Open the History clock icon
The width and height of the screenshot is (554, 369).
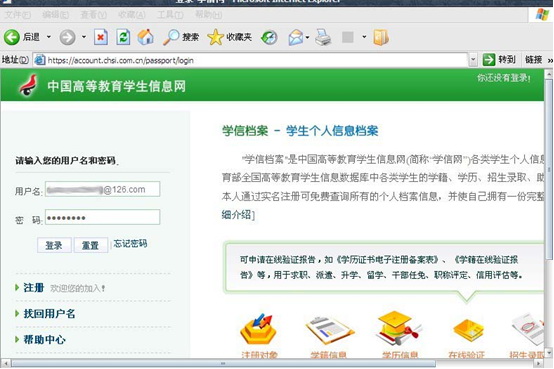[x=269, y=37]
